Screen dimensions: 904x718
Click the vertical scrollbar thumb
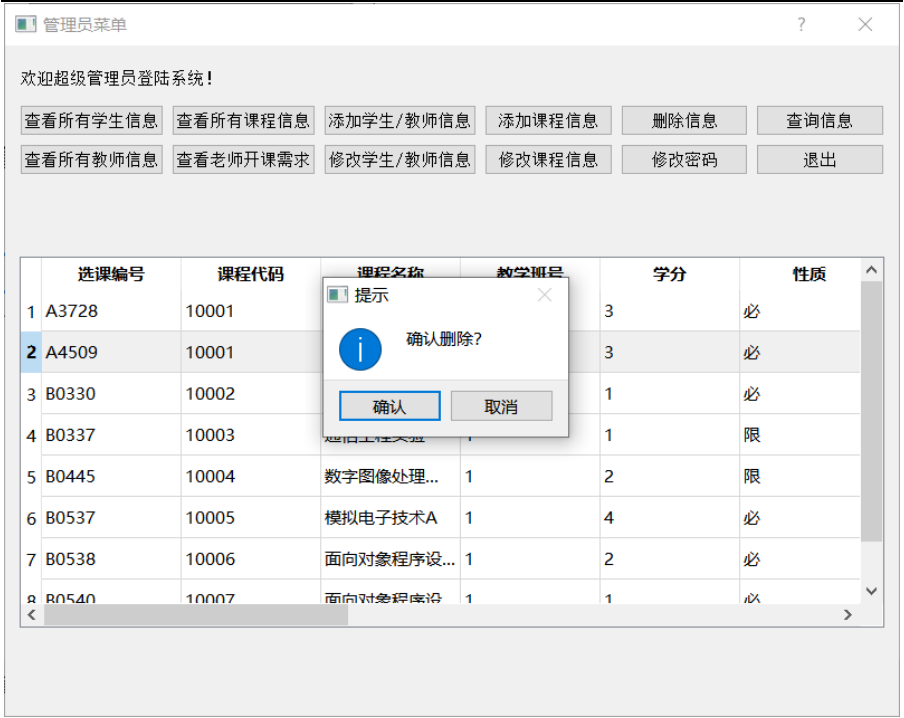(872, 411)
